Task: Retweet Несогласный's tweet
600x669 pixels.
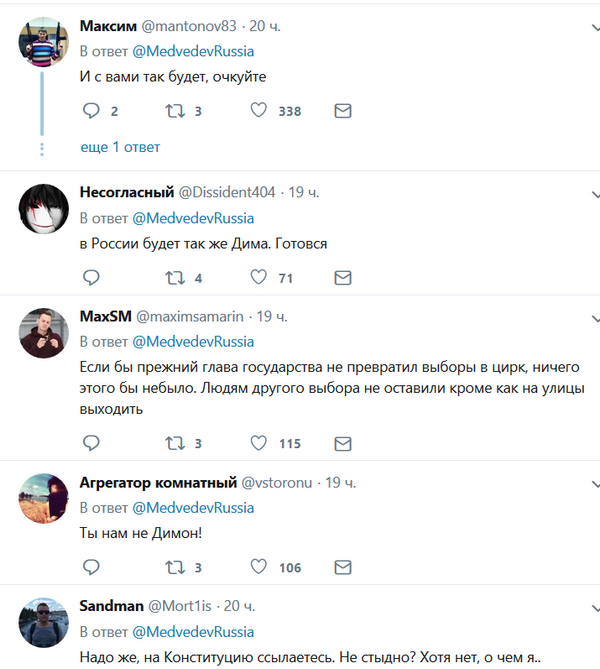Action: (174, 277)
